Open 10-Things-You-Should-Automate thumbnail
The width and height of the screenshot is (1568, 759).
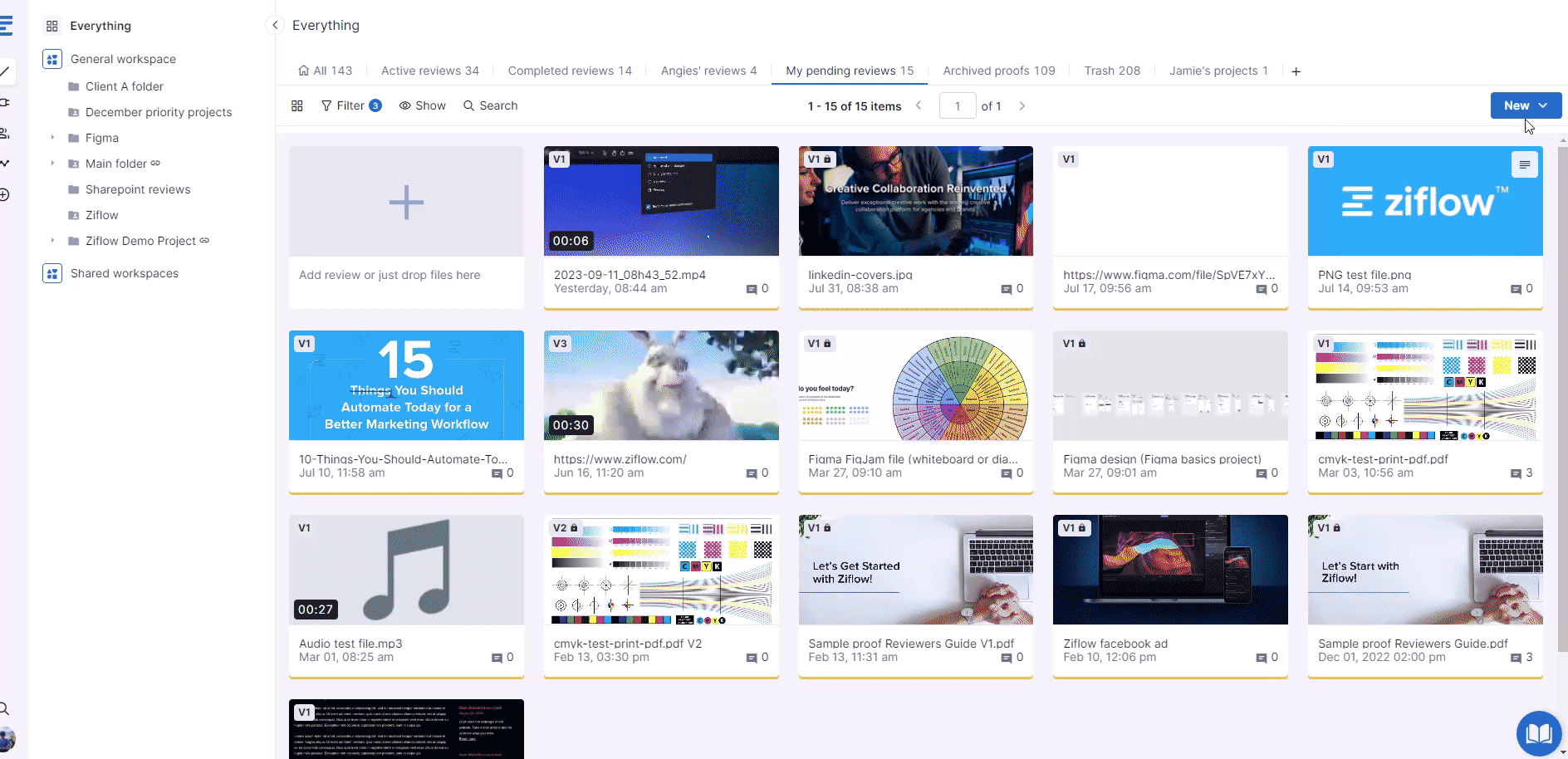click(x=406, y=385)
